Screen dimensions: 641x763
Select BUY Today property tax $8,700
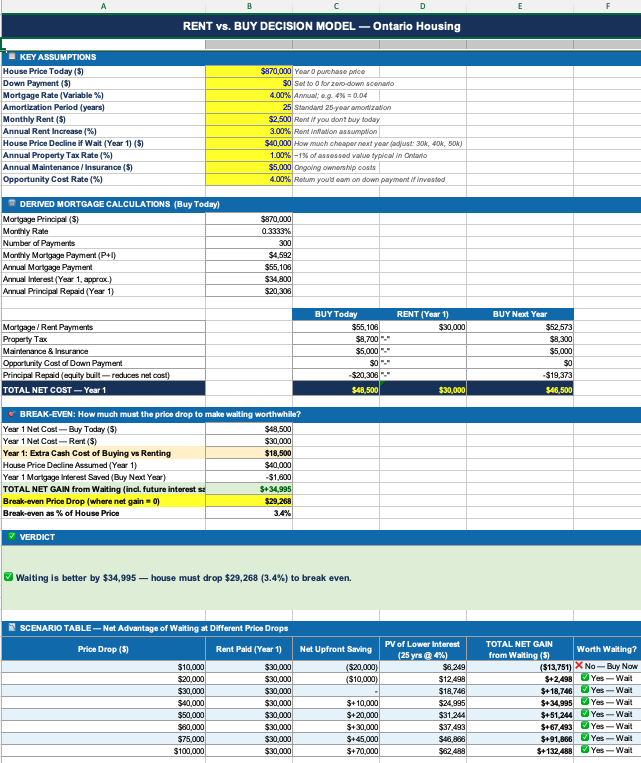coord(336,339)
